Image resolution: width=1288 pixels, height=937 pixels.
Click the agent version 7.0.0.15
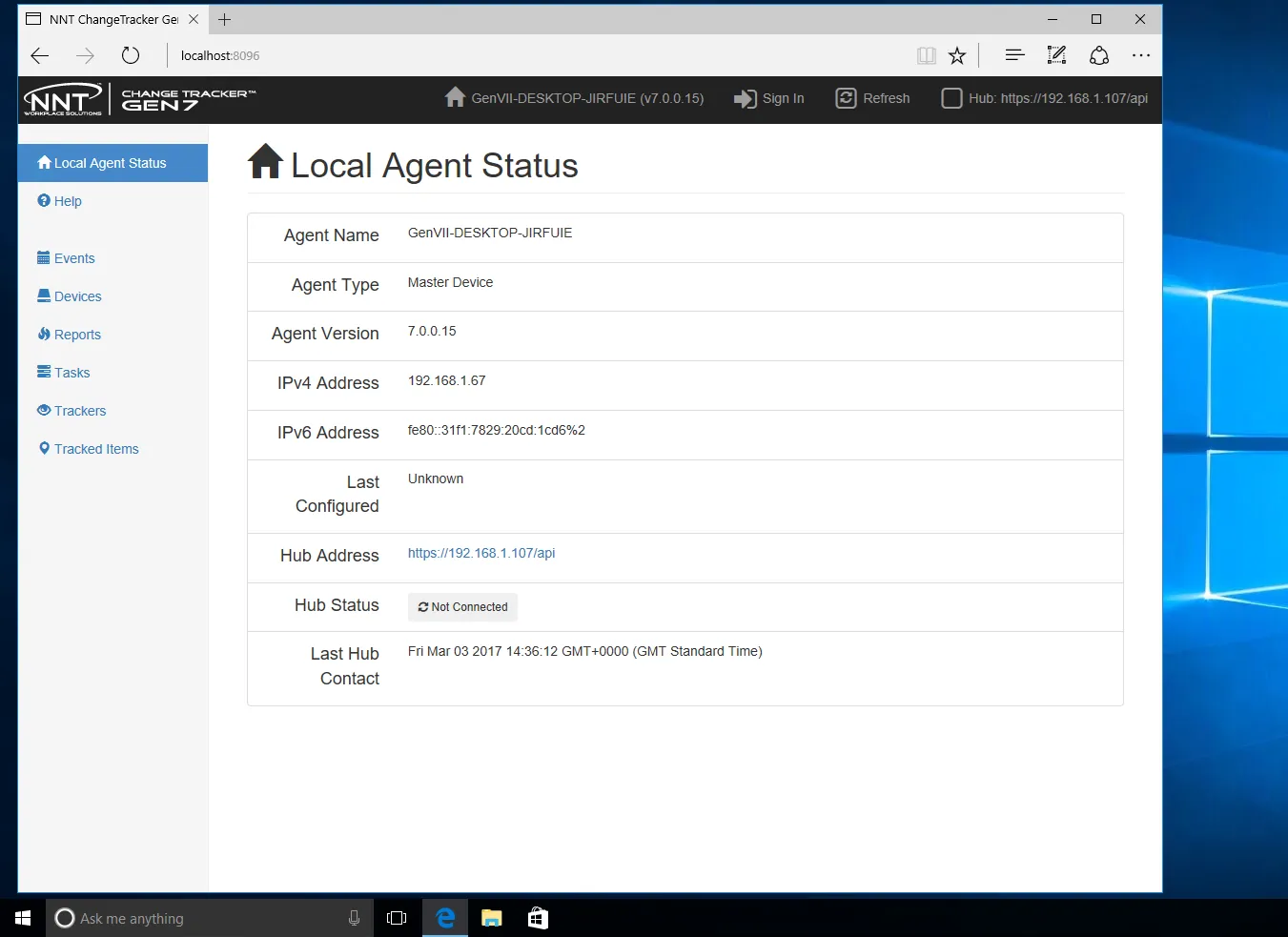point(432,331)
